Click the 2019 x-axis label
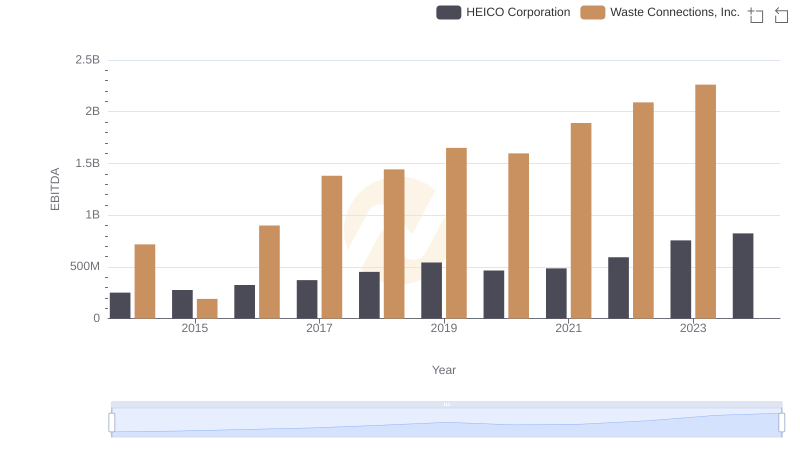This screenshot has height=461, width=800. point(444,328)
